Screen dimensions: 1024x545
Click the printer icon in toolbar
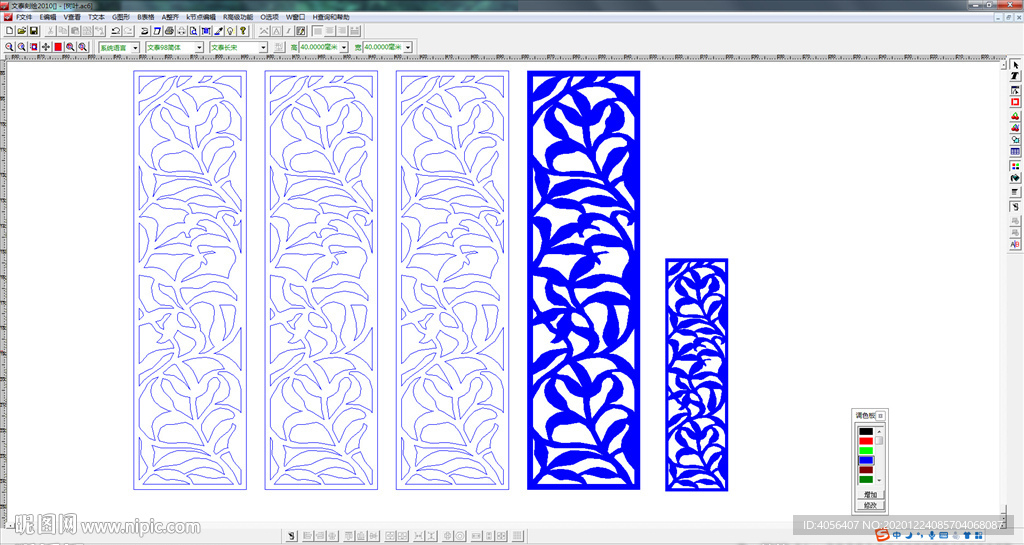click(x=169, y=31)
